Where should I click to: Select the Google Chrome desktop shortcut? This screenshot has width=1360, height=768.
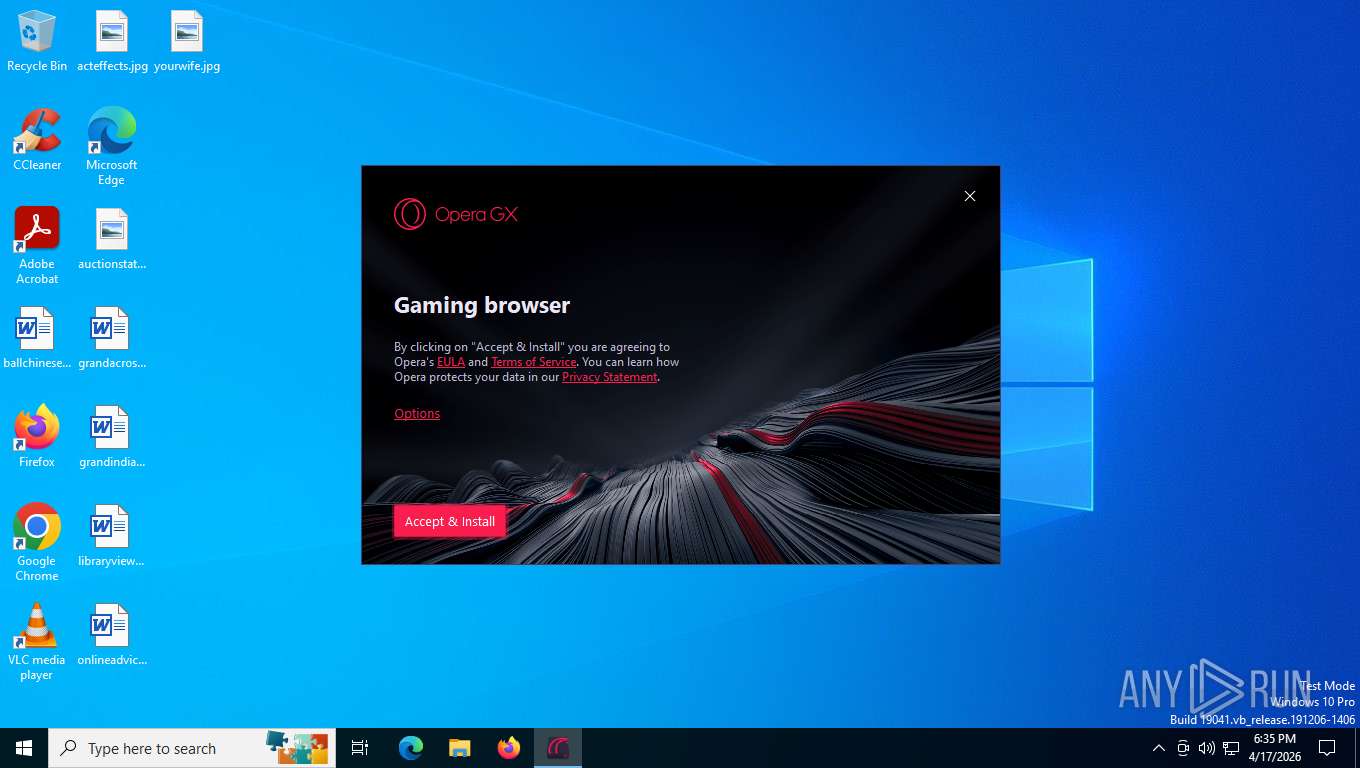pyautogui.click(x=37, y=543)
